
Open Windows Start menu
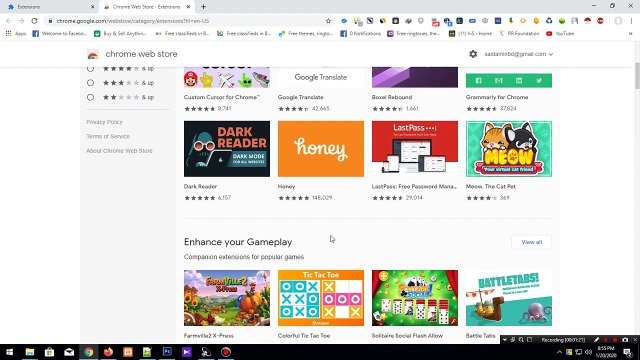(x=9, y=352)
